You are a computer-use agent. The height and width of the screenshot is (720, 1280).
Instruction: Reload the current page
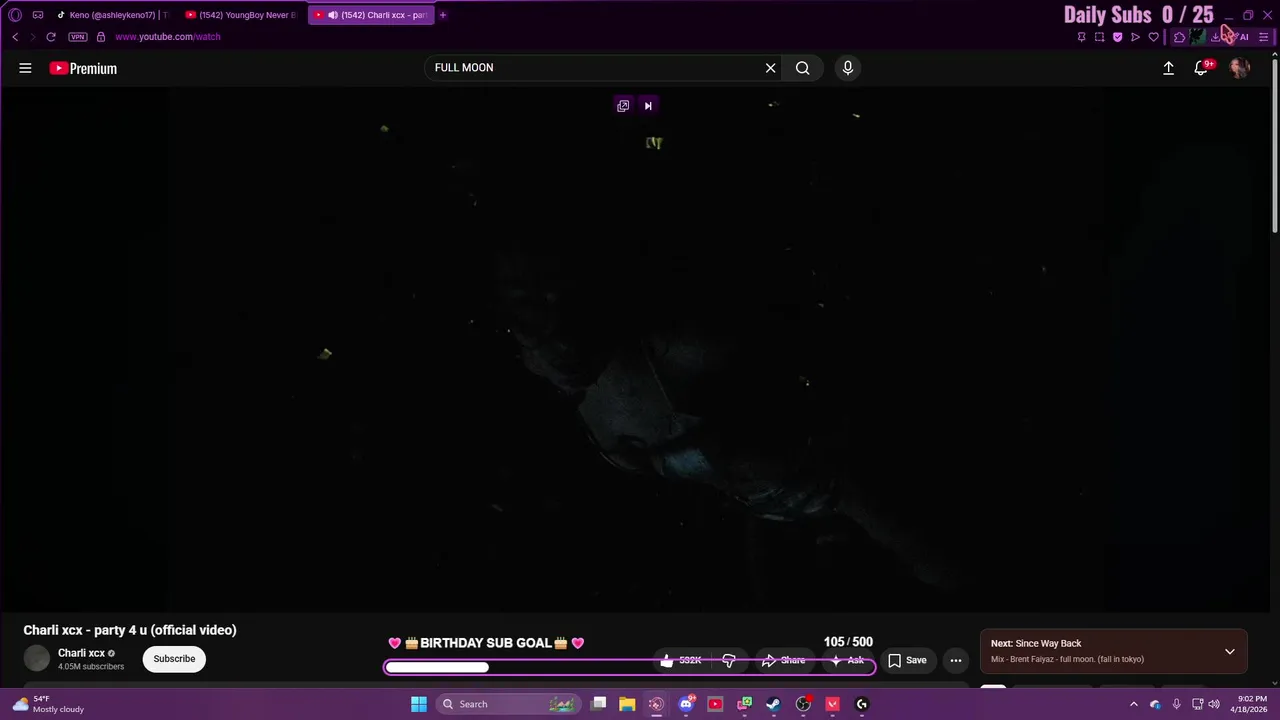click(51, 37)
